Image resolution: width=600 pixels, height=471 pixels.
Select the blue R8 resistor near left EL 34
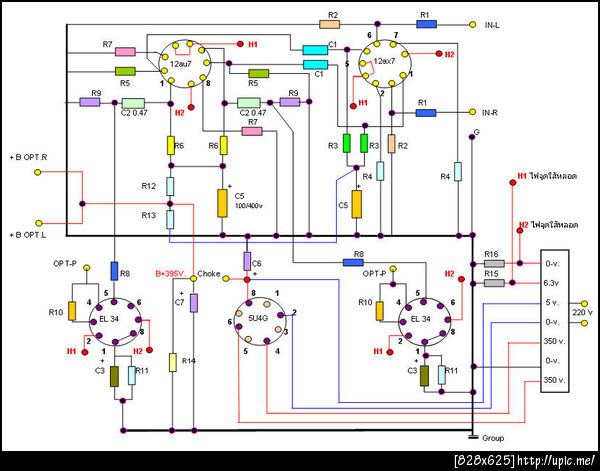[x=114, y=271]
